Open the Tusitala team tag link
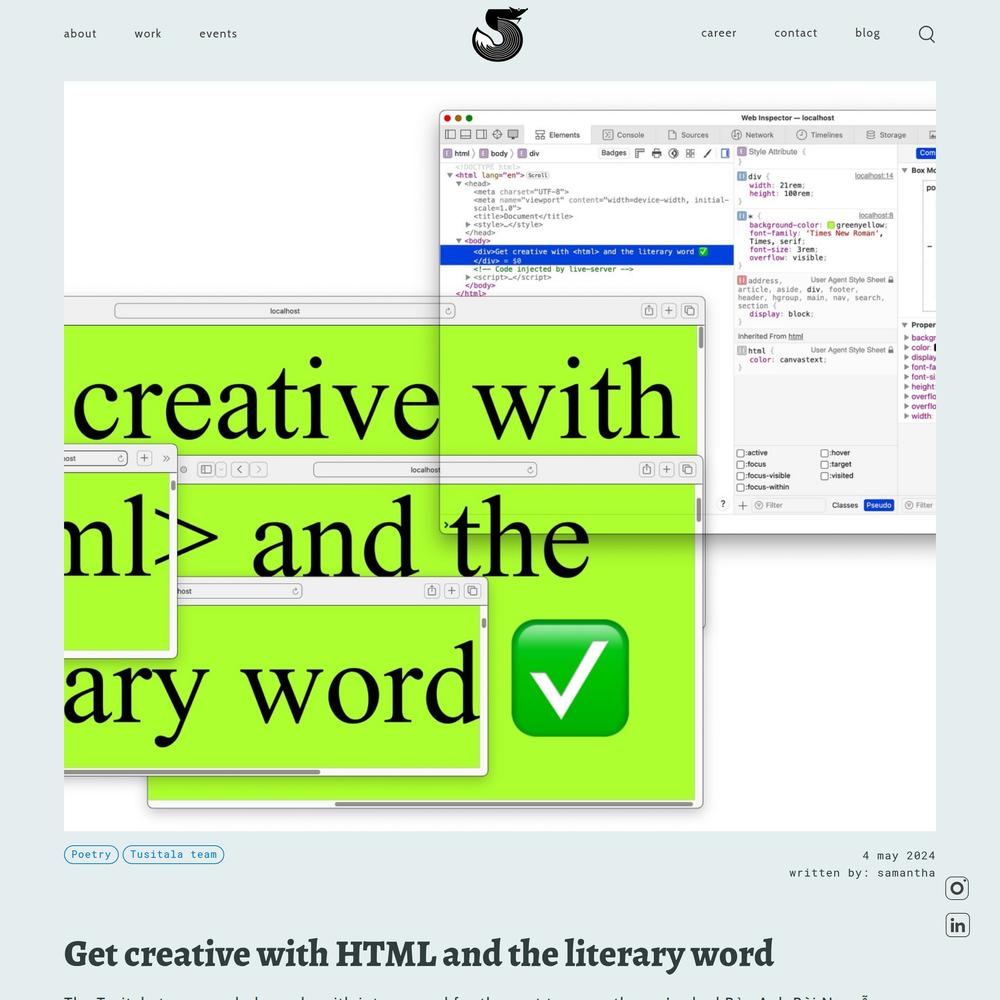Image resolution: width=1000 pixels, height=1000 pixels. [x=173, y=855]
